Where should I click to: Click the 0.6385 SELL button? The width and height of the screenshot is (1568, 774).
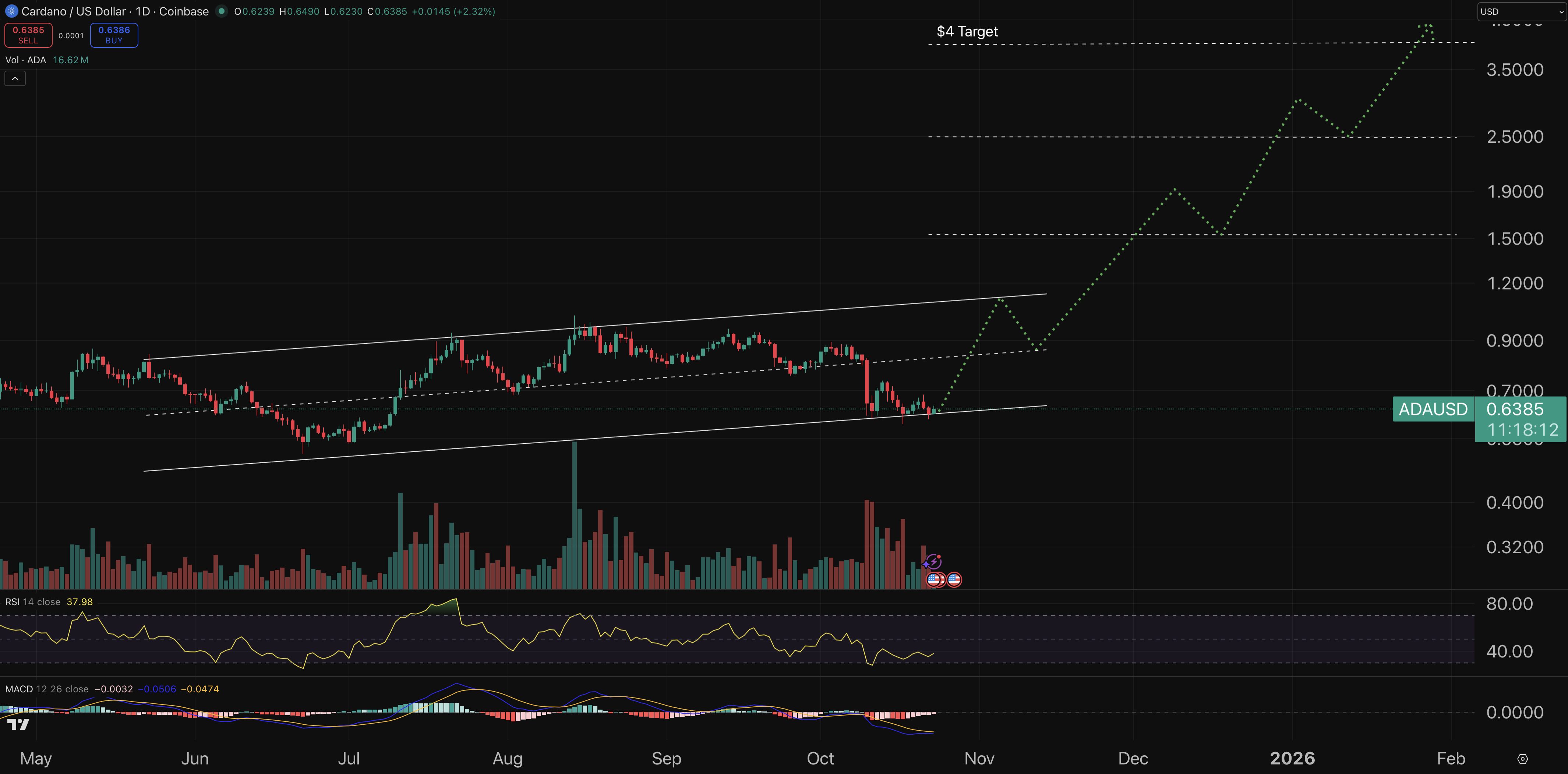tap(28, 35)
